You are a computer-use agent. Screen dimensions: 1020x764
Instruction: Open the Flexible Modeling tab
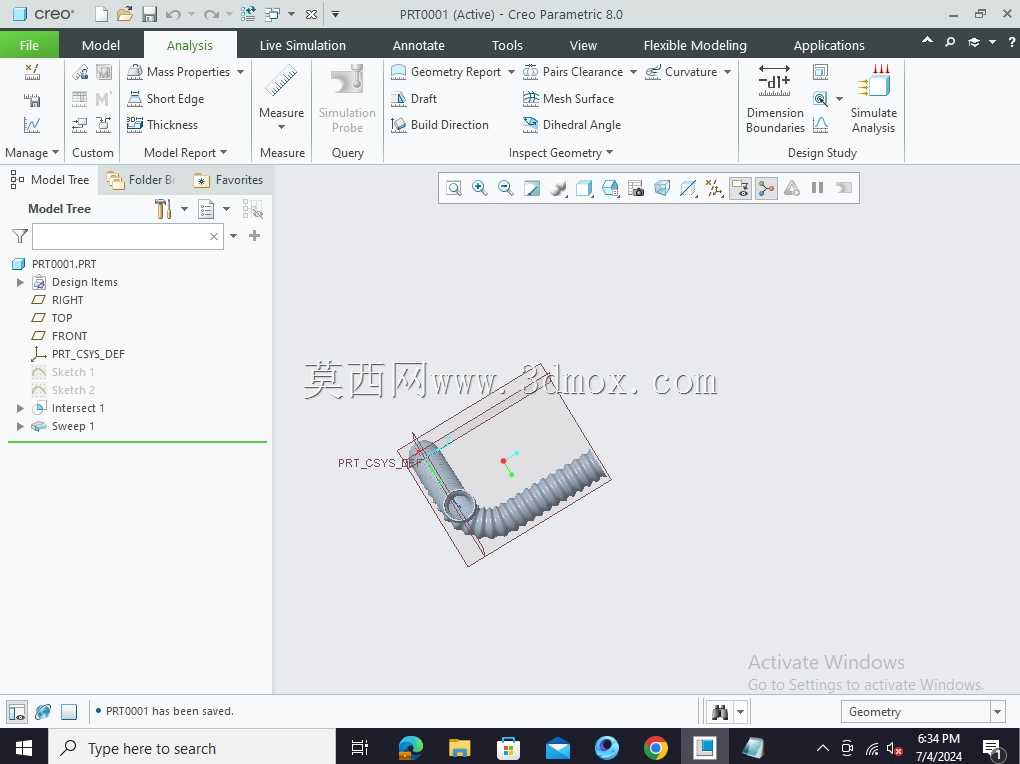click(x=695, y=45)
